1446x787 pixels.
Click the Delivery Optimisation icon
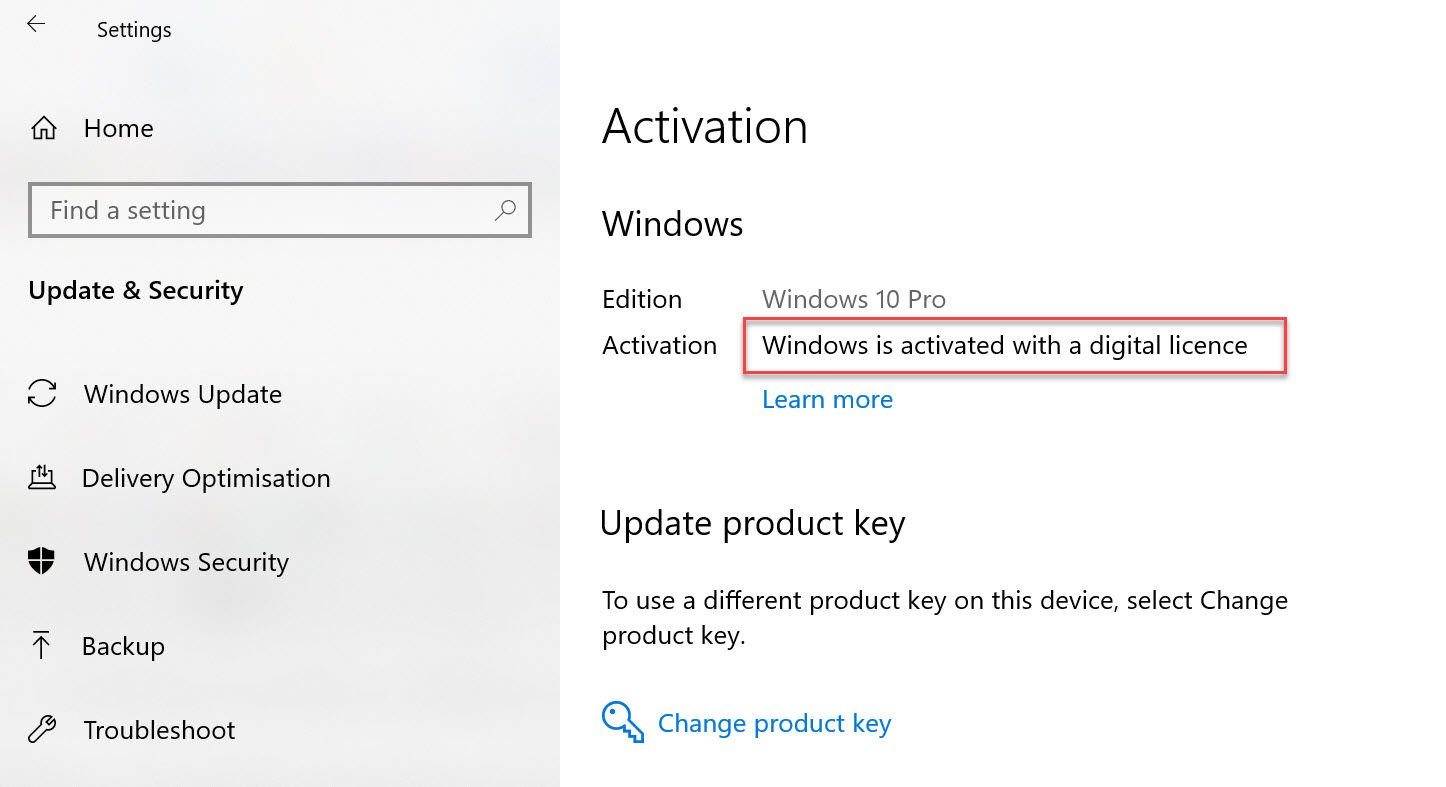(41, 477)
